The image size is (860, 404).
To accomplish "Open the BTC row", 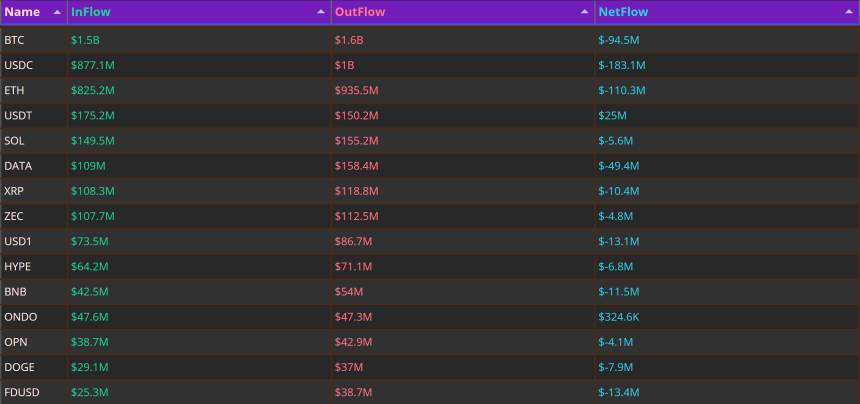I will coord(430,40).
